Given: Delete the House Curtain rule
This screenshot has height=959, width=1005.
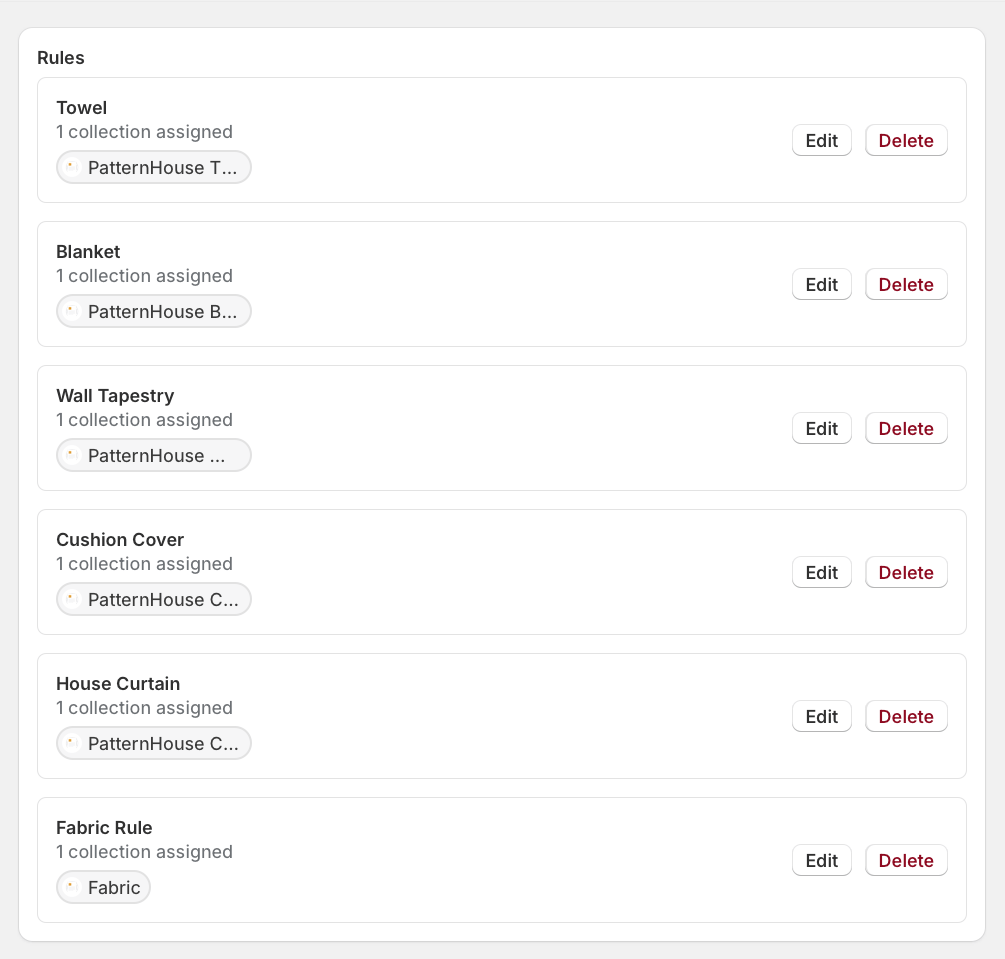Looking at the screenshot, I should (x=906, y=717).
